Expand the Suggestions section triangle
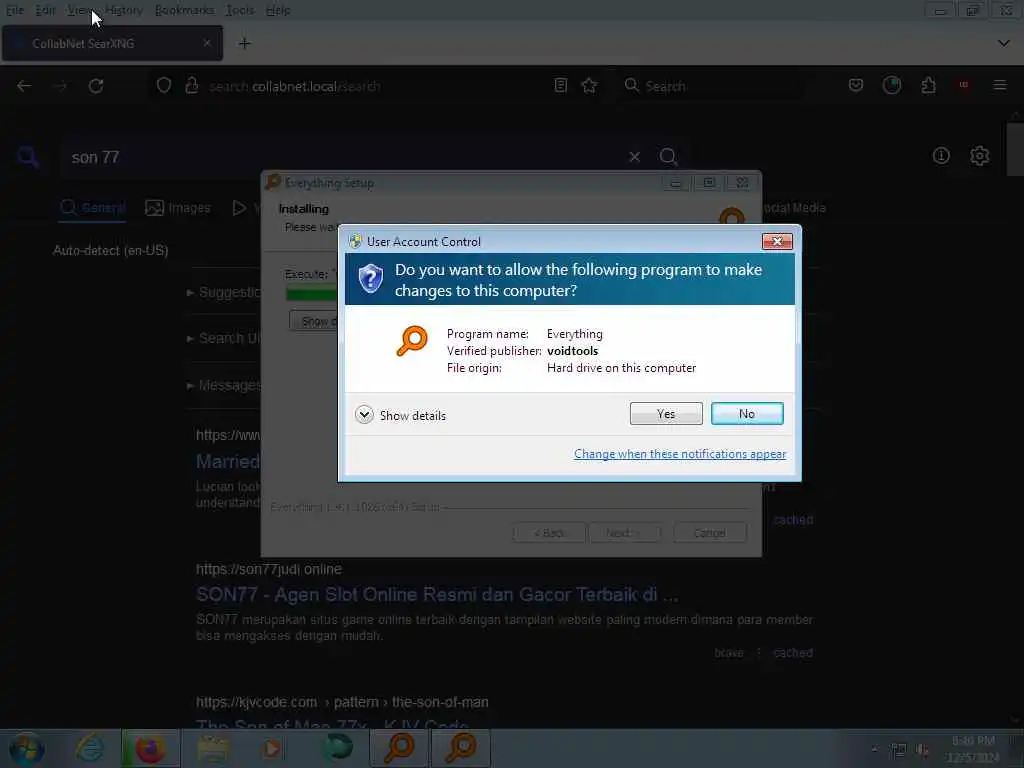 click(x=190, y=293)
